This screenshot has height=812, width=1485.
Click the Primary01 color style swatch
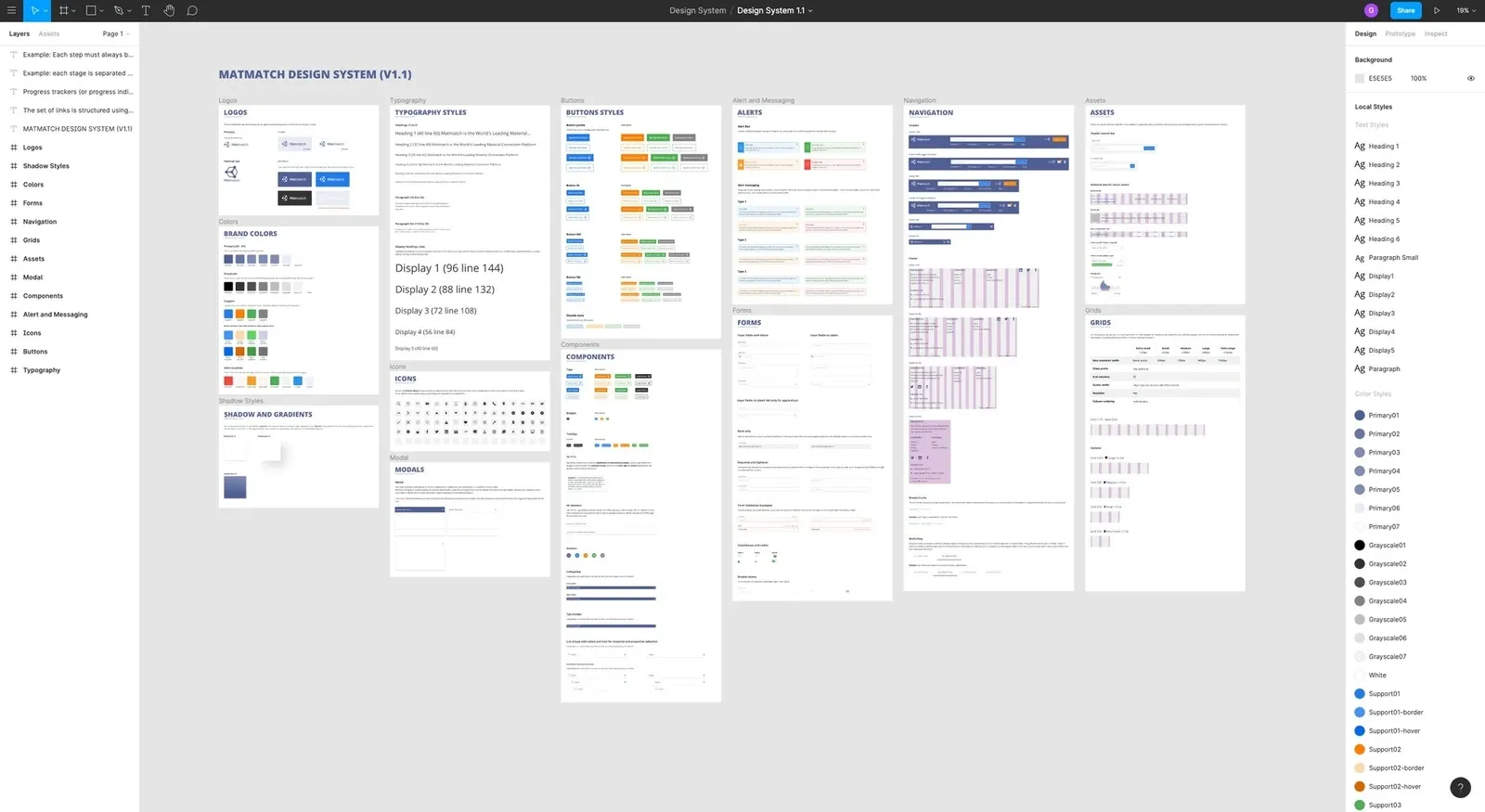[x=1360, y=415]
